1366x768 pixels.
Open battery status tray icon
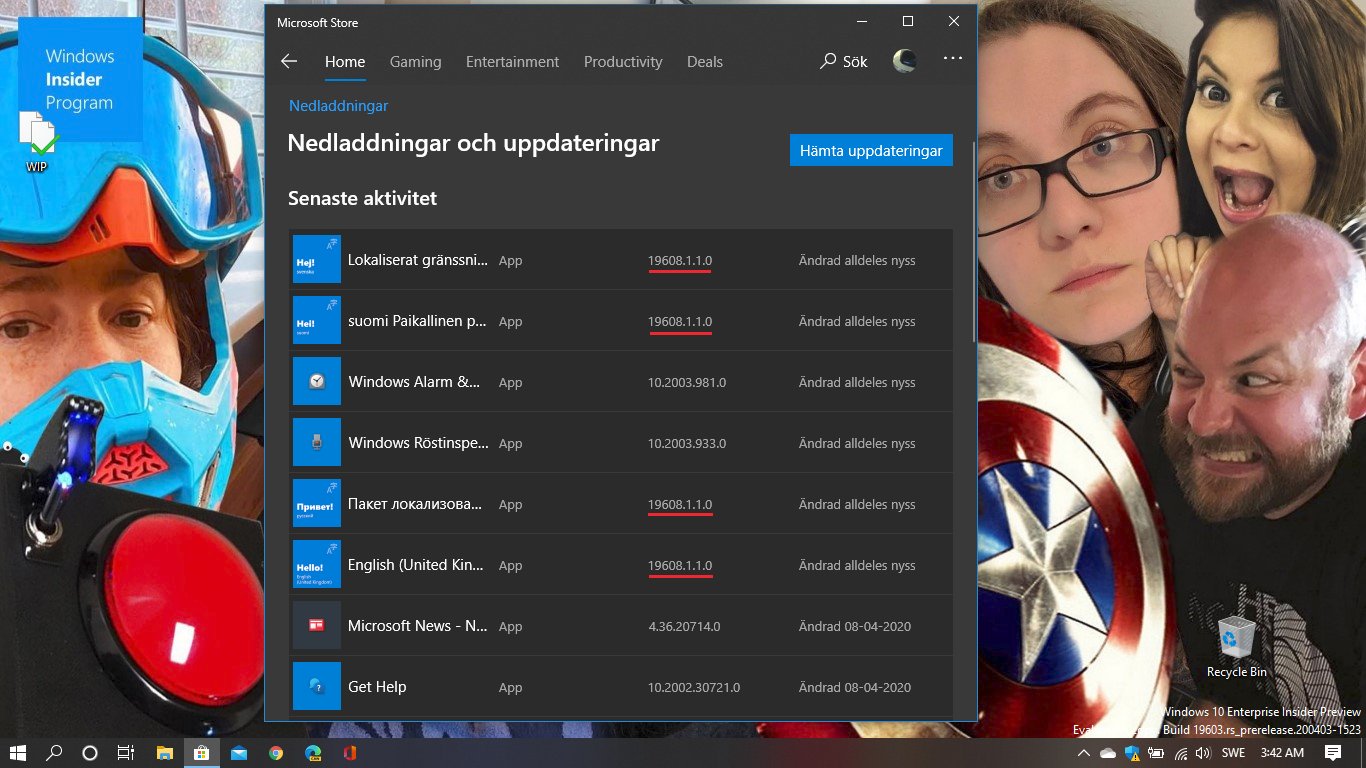click(1157, 753)
